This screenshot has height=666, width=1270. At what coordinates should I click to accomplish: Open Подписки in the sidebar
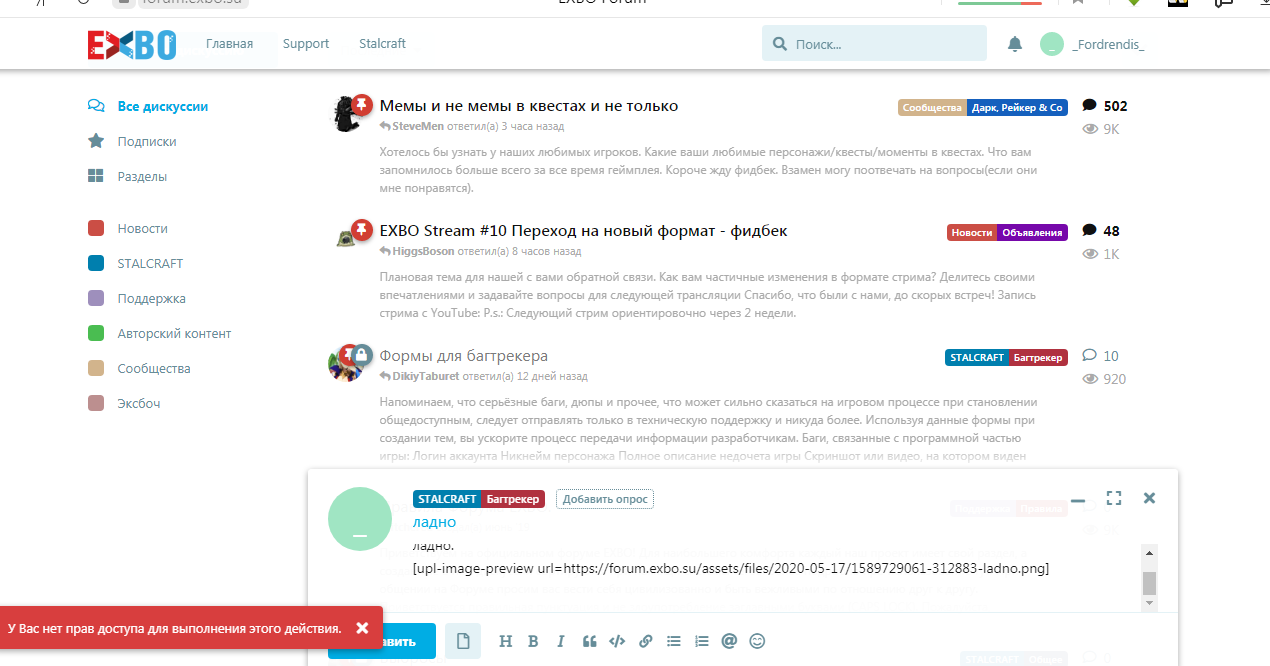coord(132,141)
